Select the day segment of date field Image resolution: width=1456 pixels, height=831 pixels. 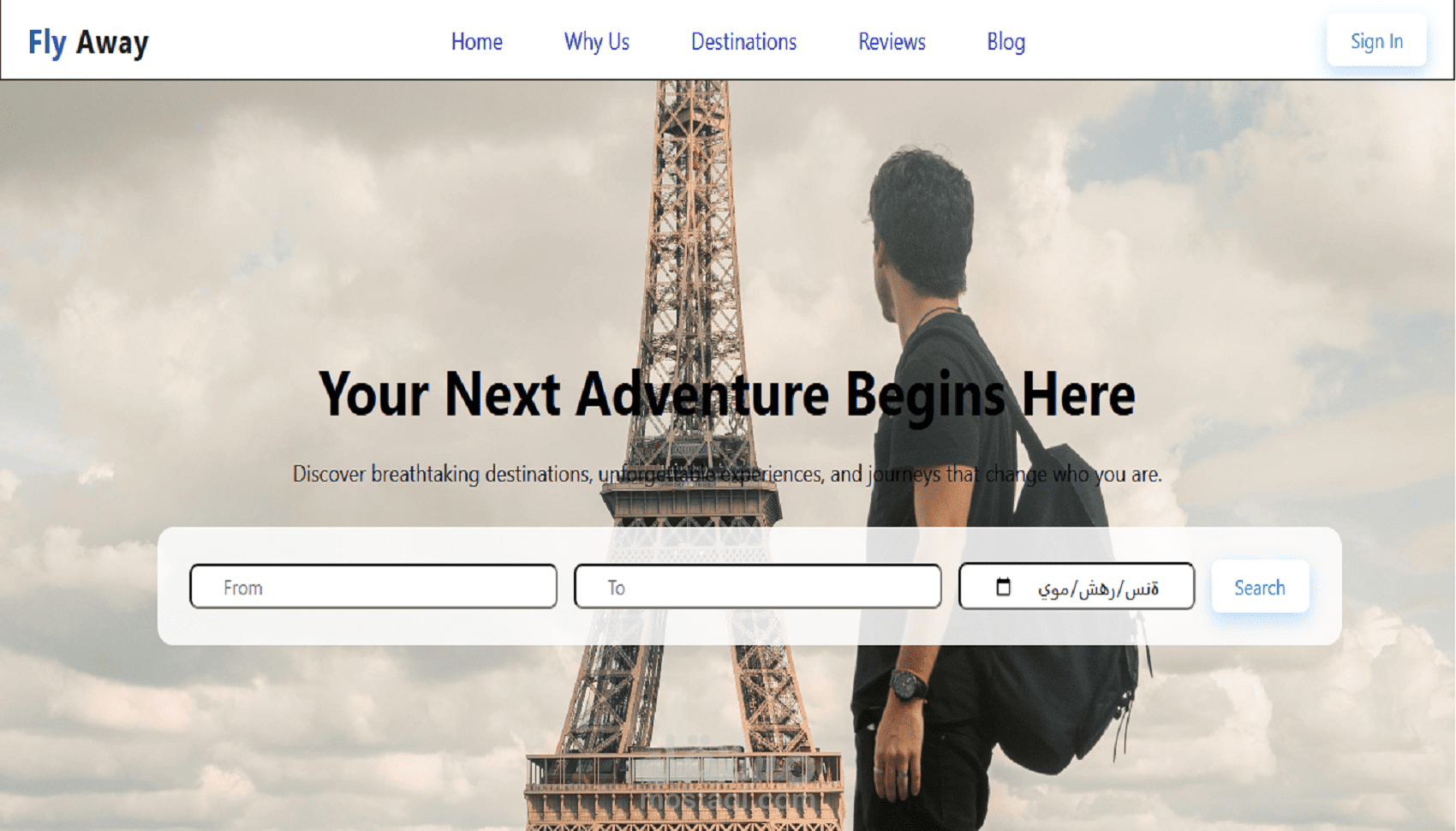[1053, 589]
